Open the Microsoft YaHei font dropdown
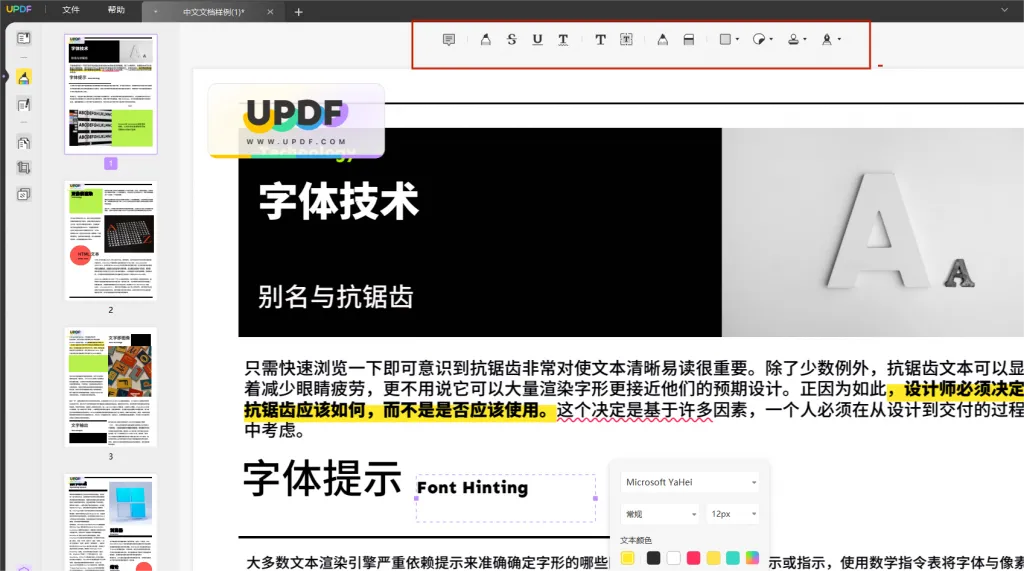The width and height of the screenshot is (1024, 571). (690, 482)
